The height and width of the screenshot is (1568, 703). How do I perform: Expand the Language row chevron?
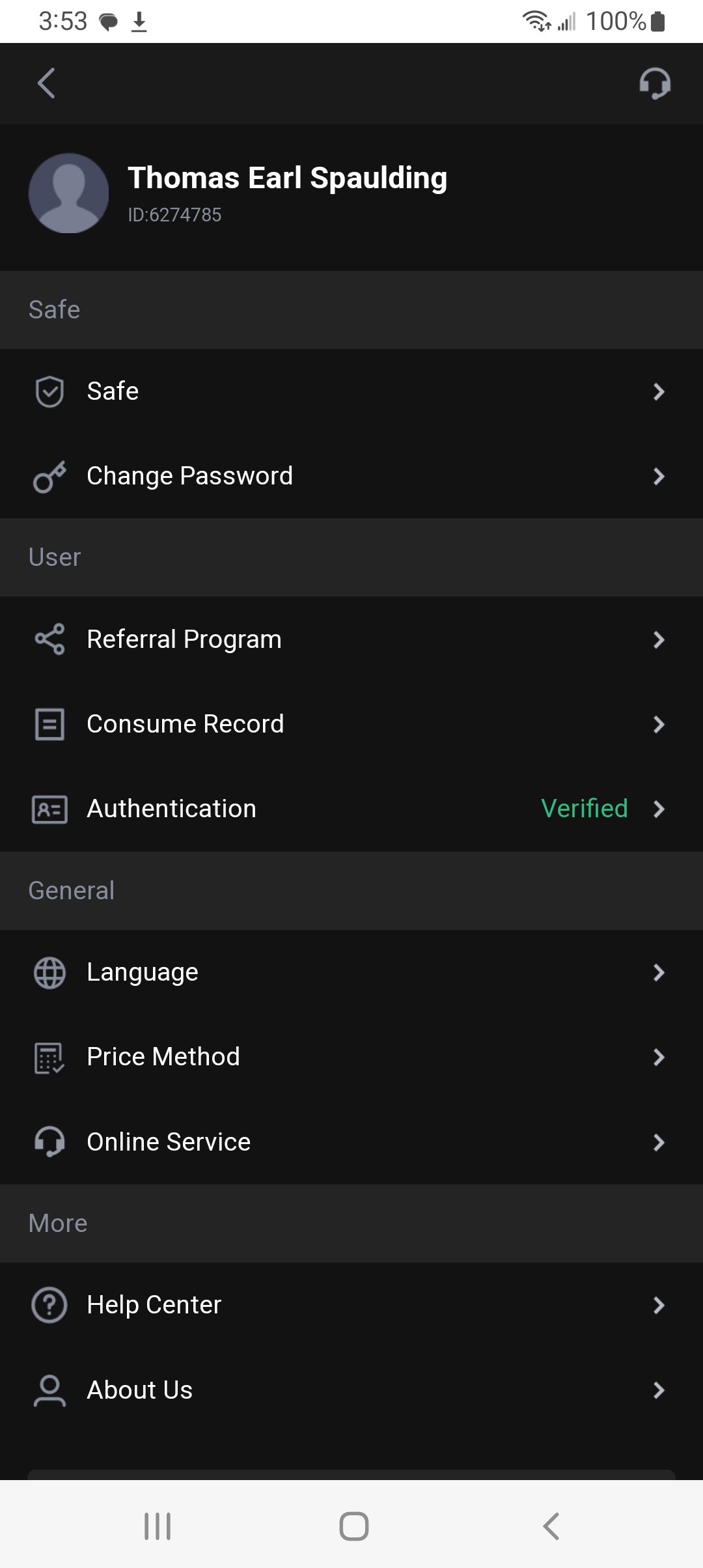point(659,973)
